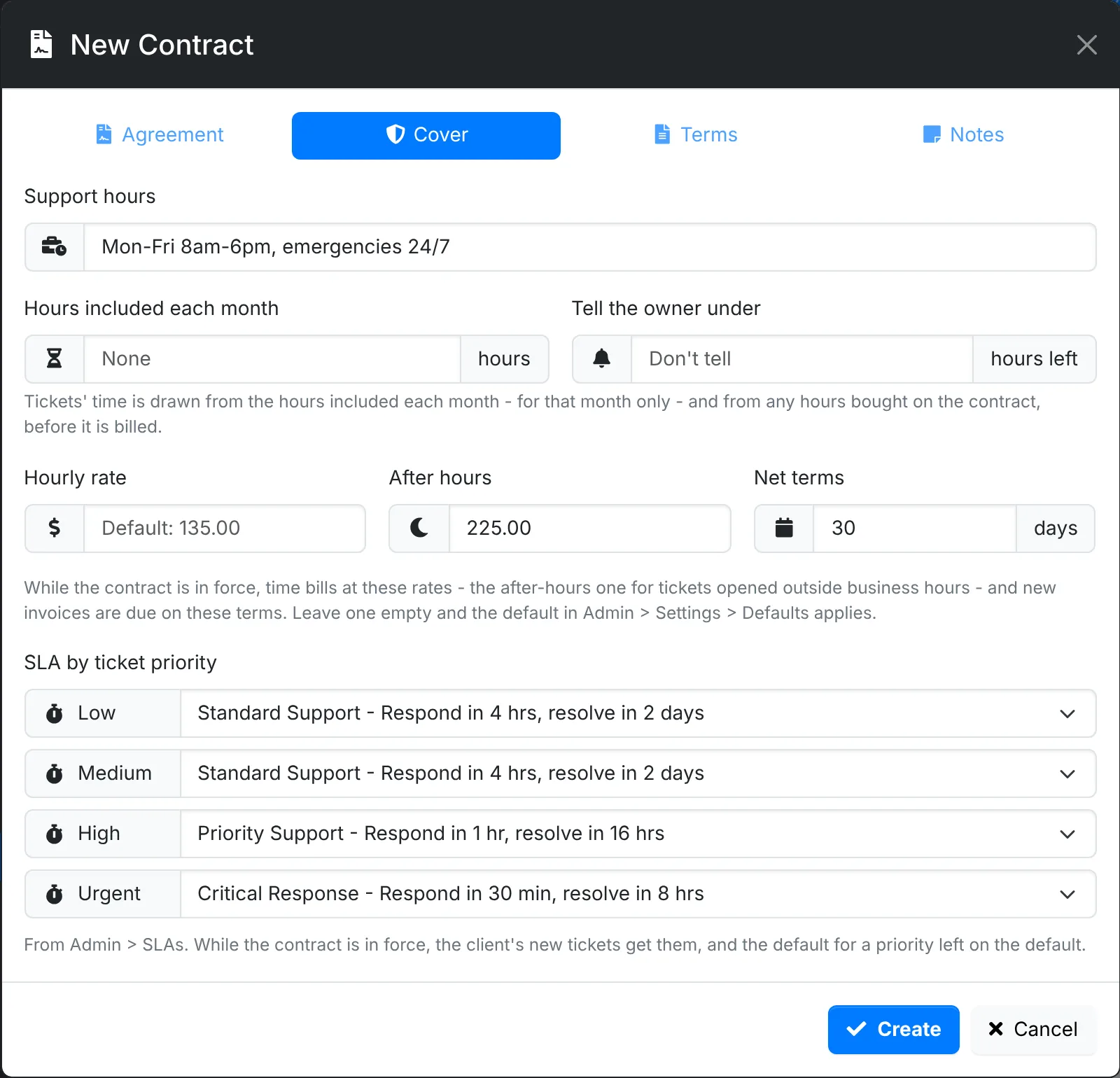
Task: Click the 'Net terms' label
Action: 799,478
